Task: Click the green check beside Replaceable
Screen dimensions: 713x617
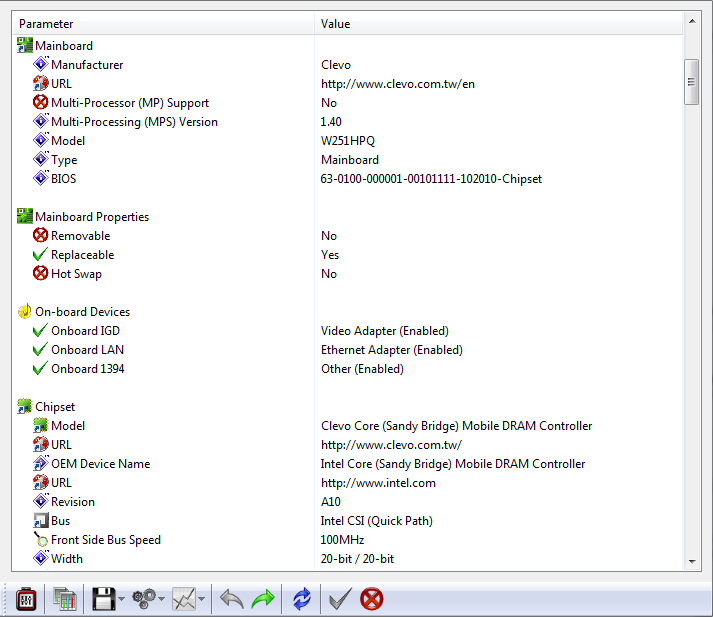Action: pos(40,254)
